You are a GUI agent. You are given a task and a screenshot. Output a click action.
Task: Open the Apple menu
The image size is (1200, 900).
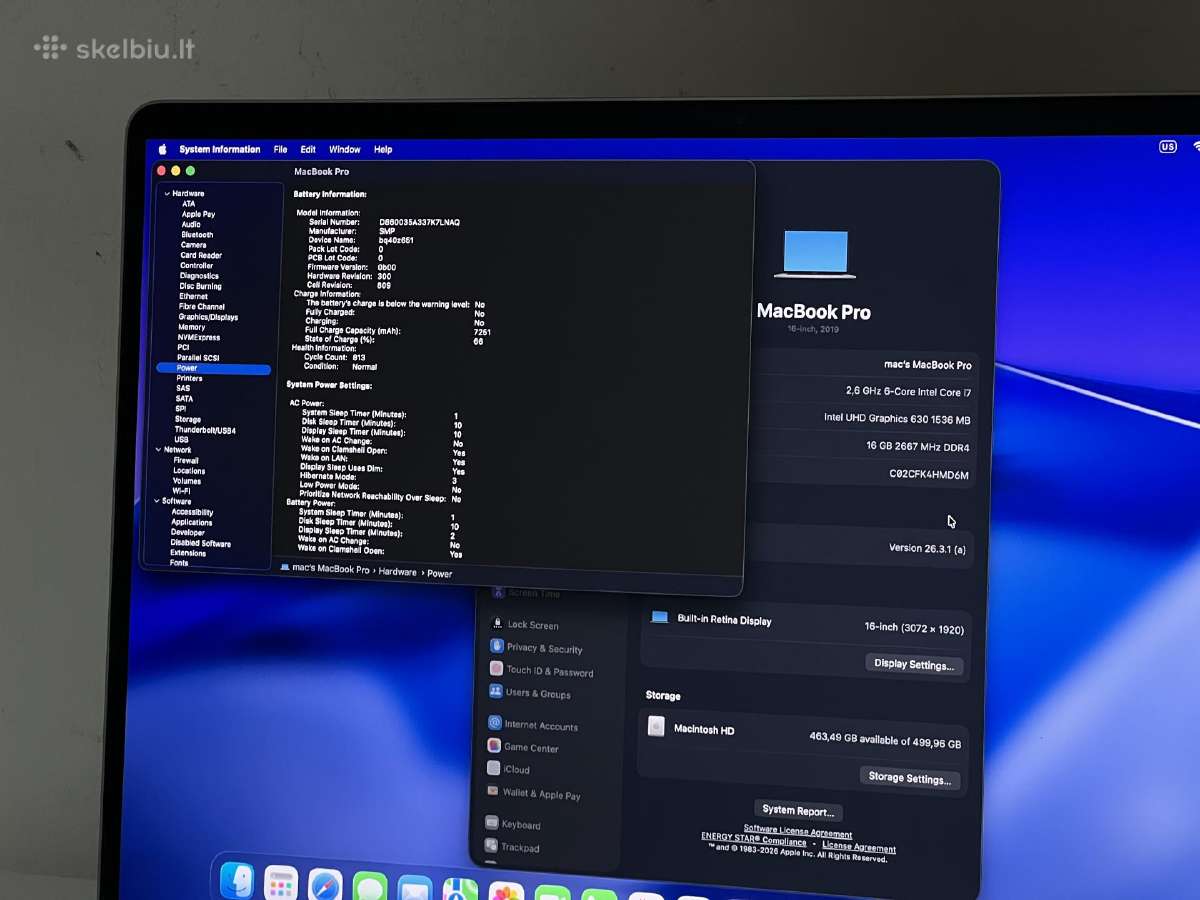[x=162, y=149]
